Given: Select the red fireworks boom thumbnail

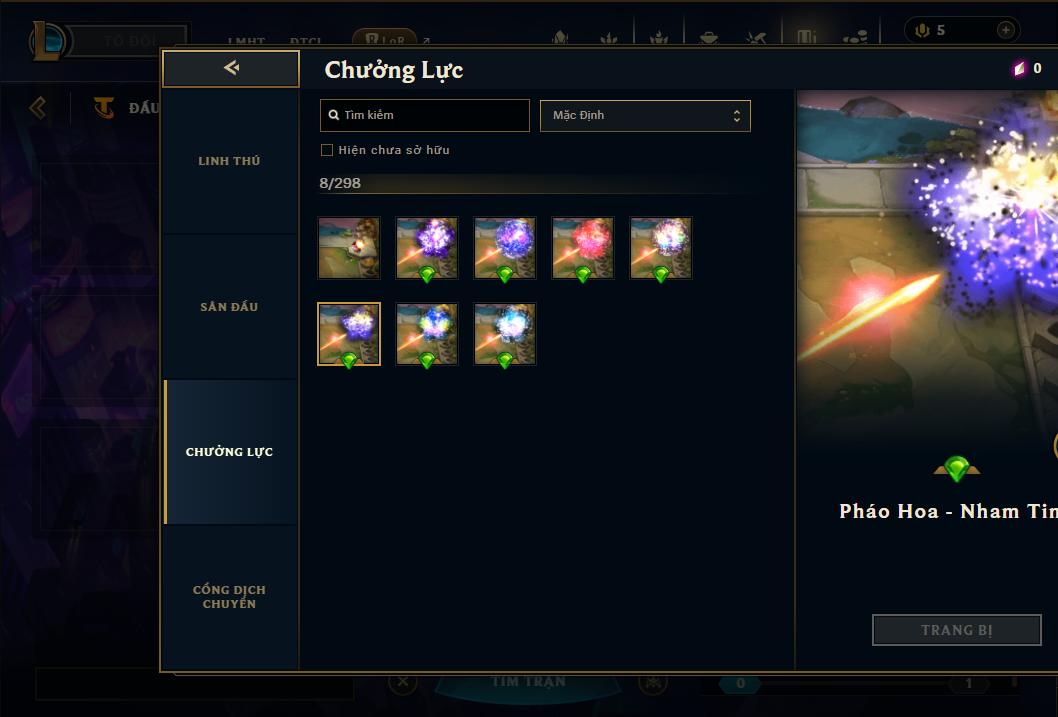Looking at the screenshot, I should (x=583, y=248).
